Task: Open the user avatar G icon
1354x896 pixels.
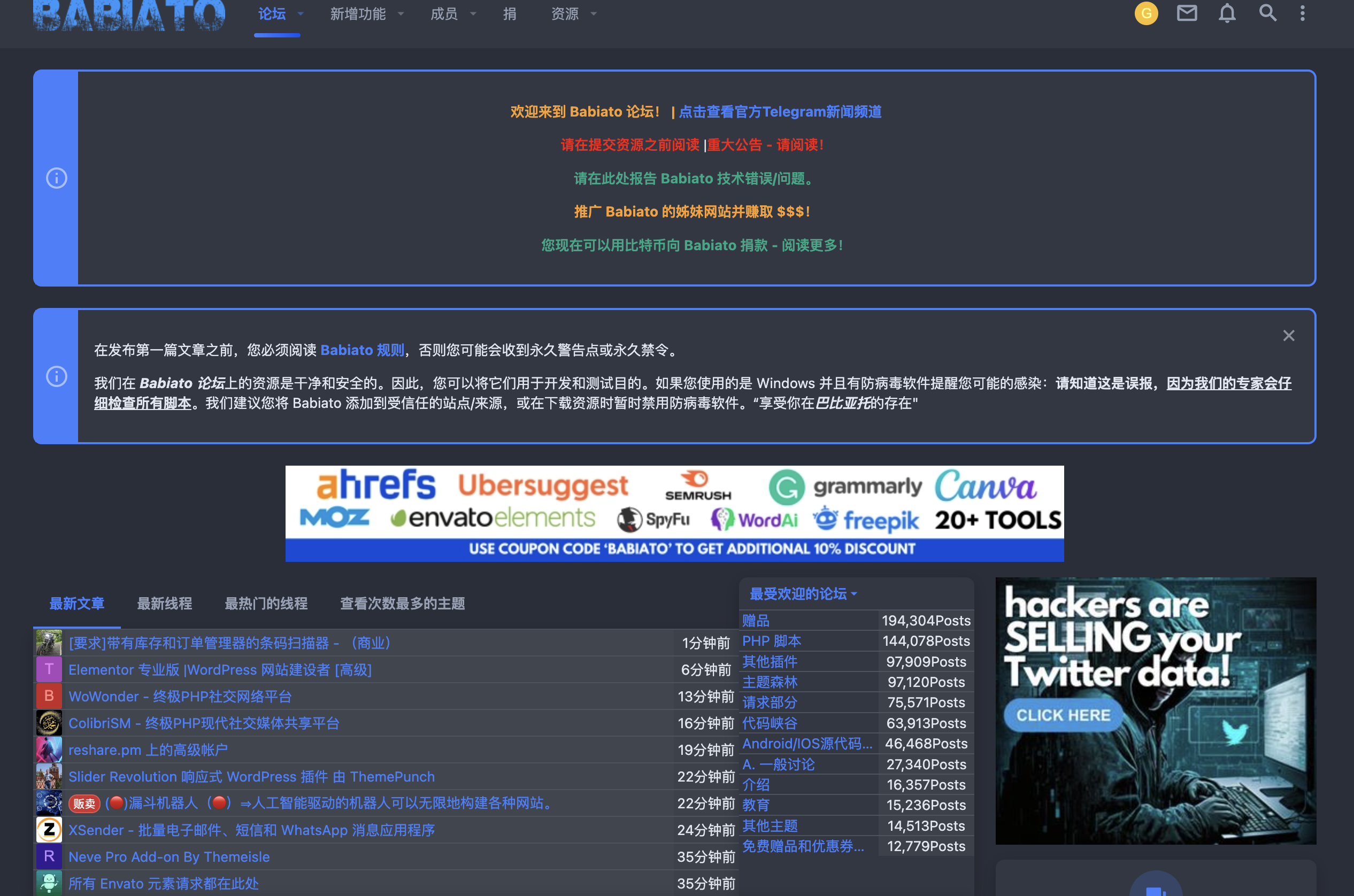Action: (1146, 13)
